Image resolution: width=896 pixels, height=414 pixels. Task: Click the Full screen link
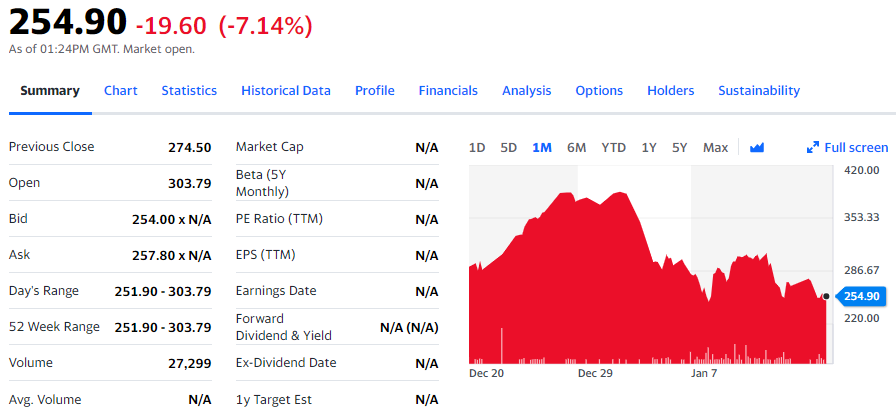855,148
